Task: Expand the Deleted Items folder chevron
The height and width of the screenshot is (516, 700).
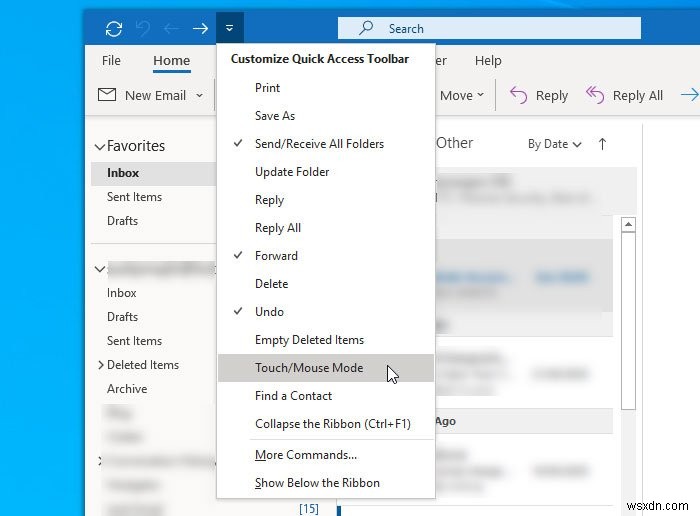Action: point(101,365)
